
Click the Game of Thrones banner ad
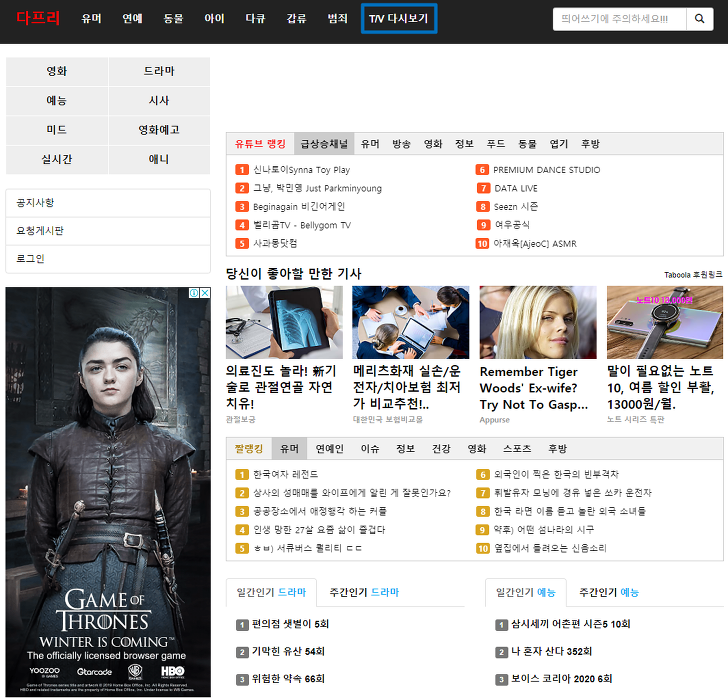click(108, 491)
